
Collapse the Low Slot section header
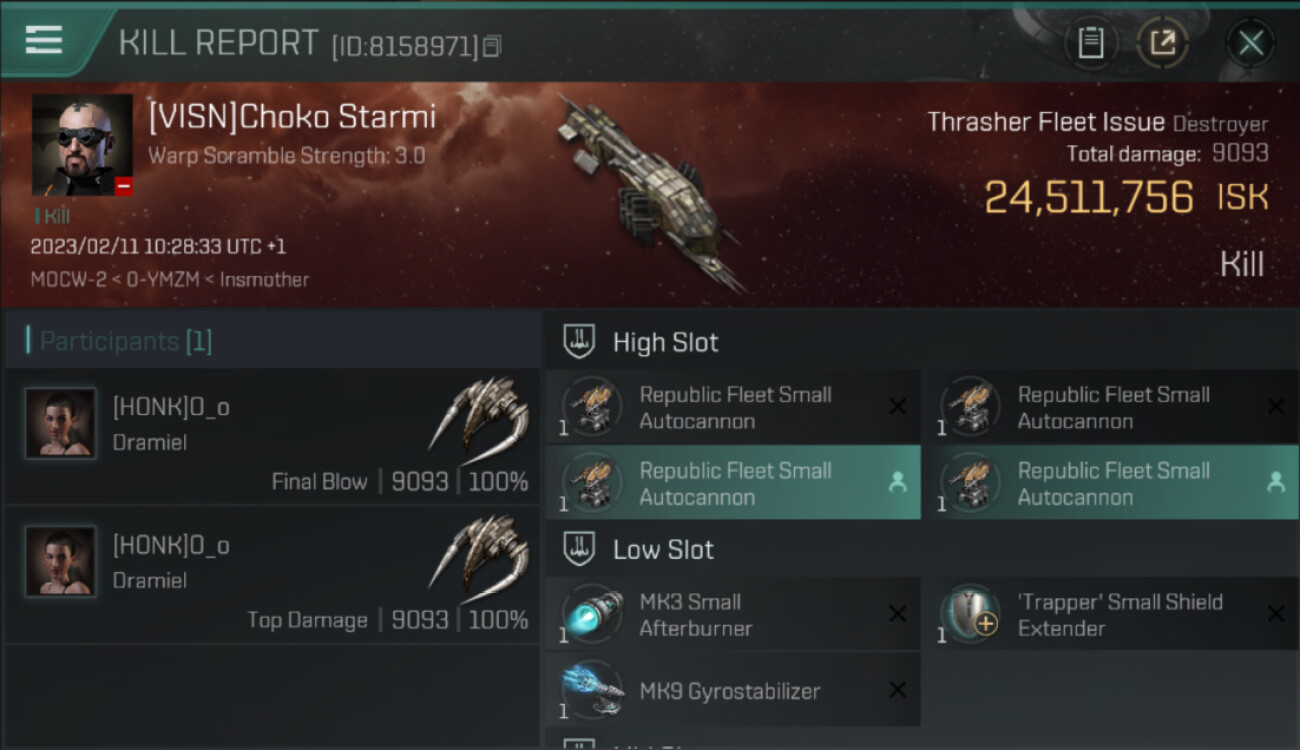coord(663,549)
